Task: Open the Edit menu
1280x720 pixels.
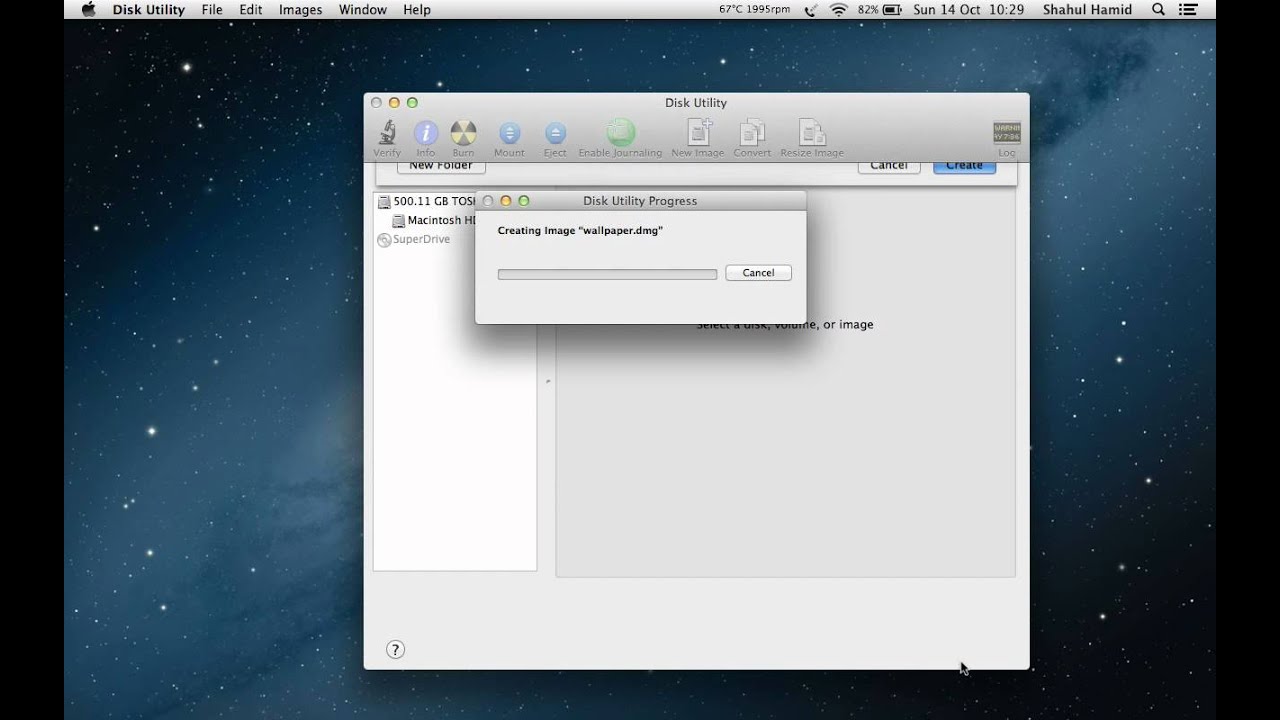Action: (x=251, y=9)
